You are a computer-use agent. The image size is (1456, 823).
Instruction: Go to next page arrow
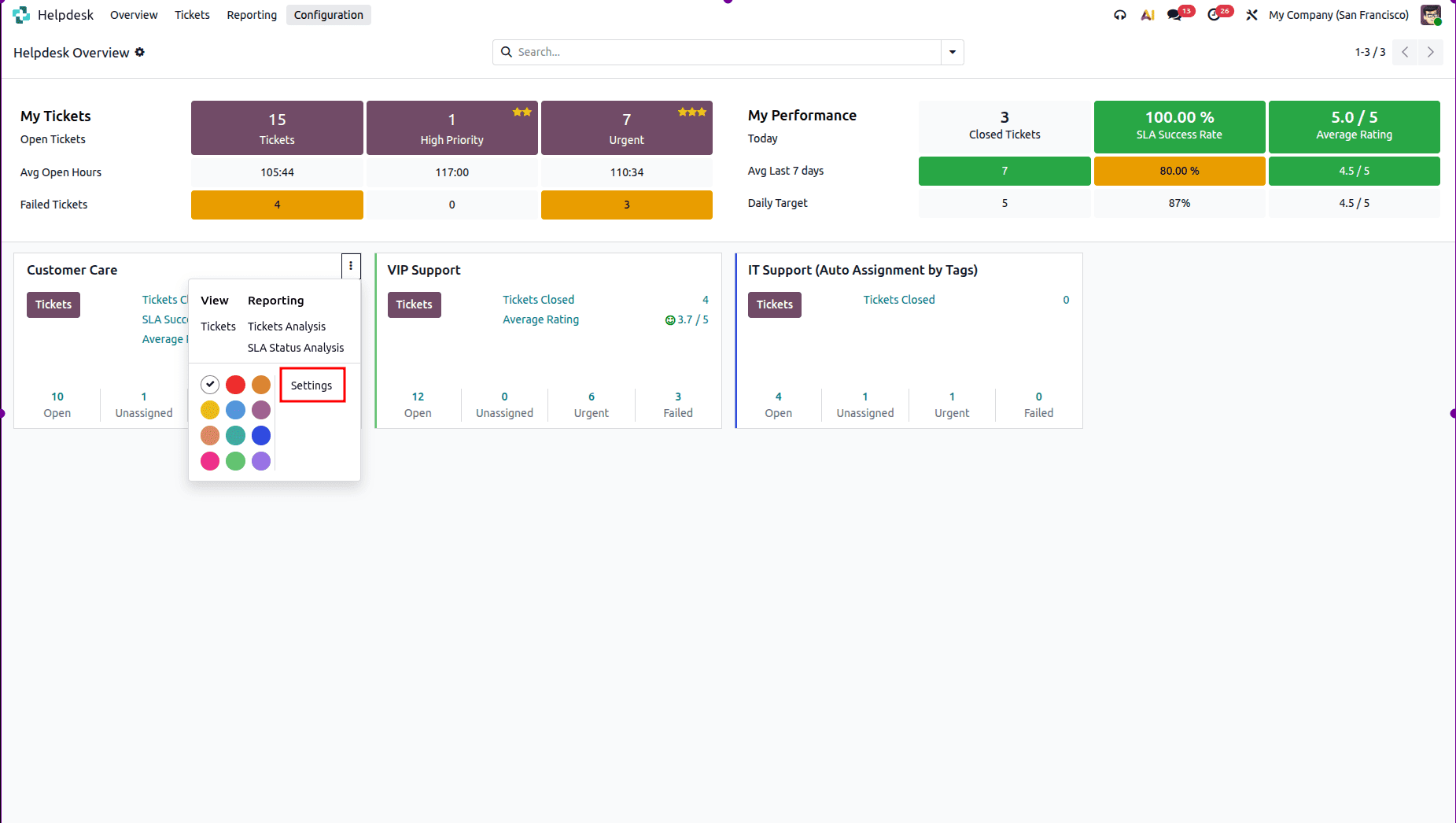(1430, 52)
